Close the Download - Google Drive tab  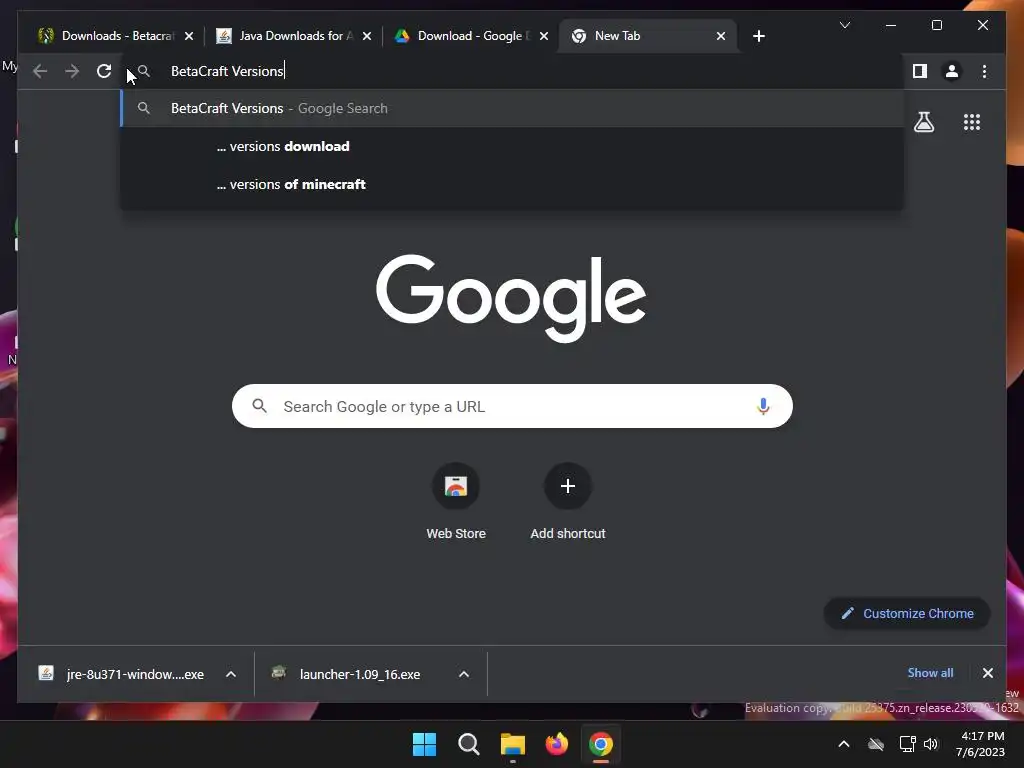[x=544, y=36]
